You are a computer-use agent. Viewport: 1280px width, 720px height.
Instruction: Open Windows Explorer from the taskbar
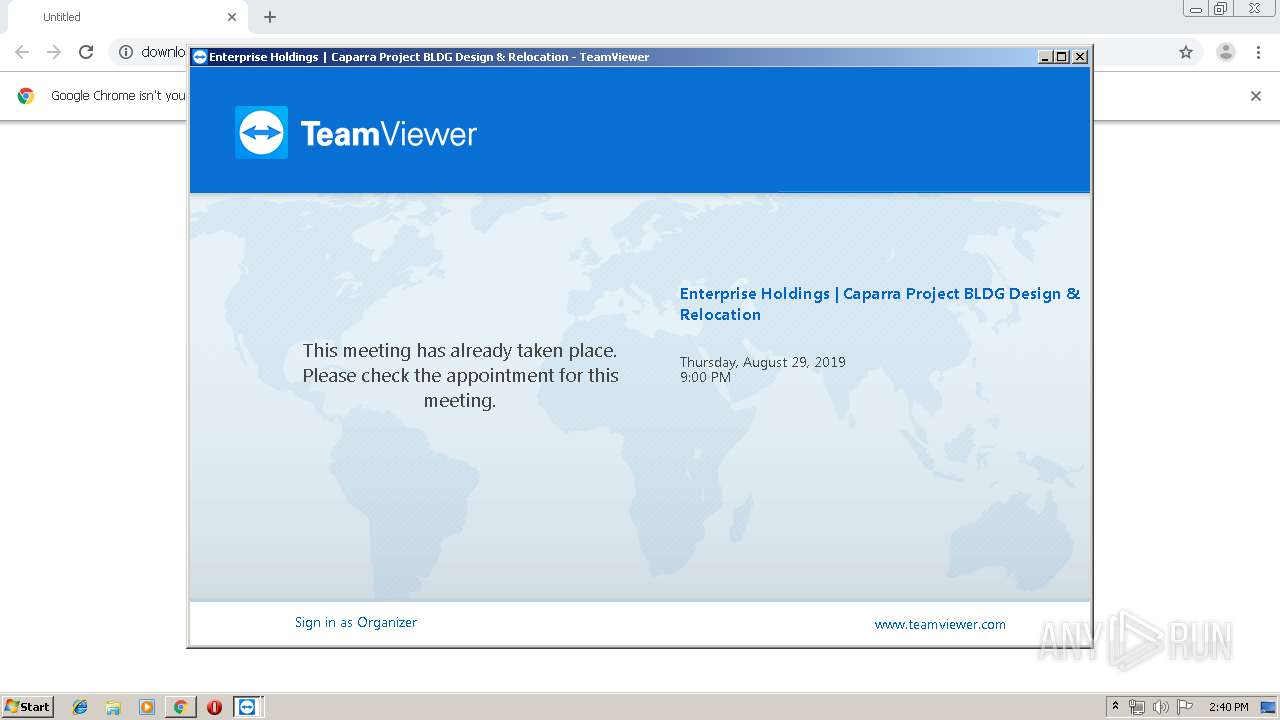(113, 707)
